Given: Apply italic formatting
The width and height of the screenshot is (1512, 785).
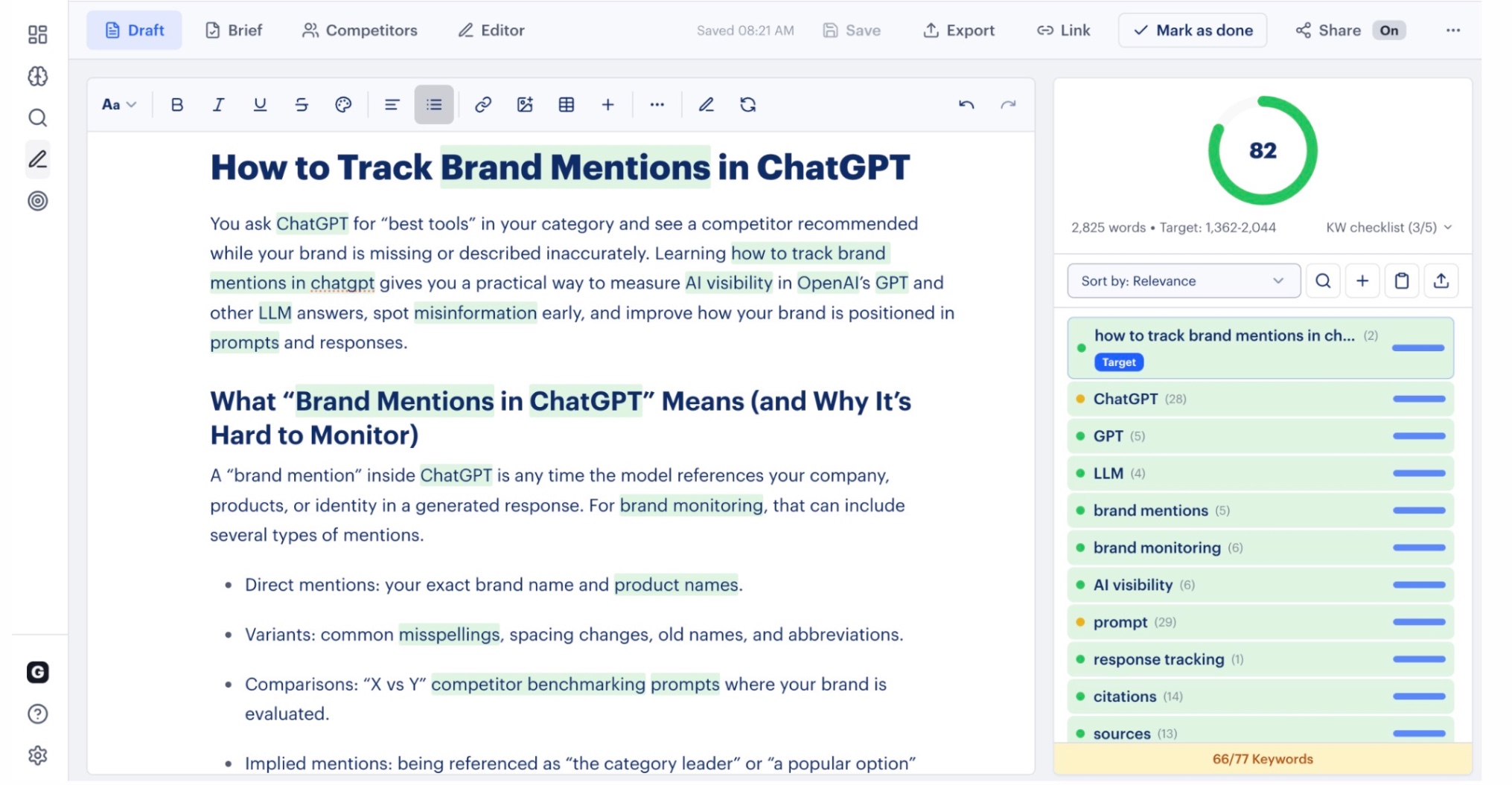Looking at the screenshot, I should click(218, 105).
